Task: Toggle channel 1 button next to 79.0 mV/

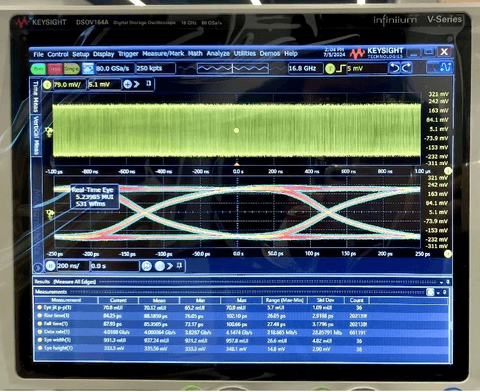Action: coord(47,85)
